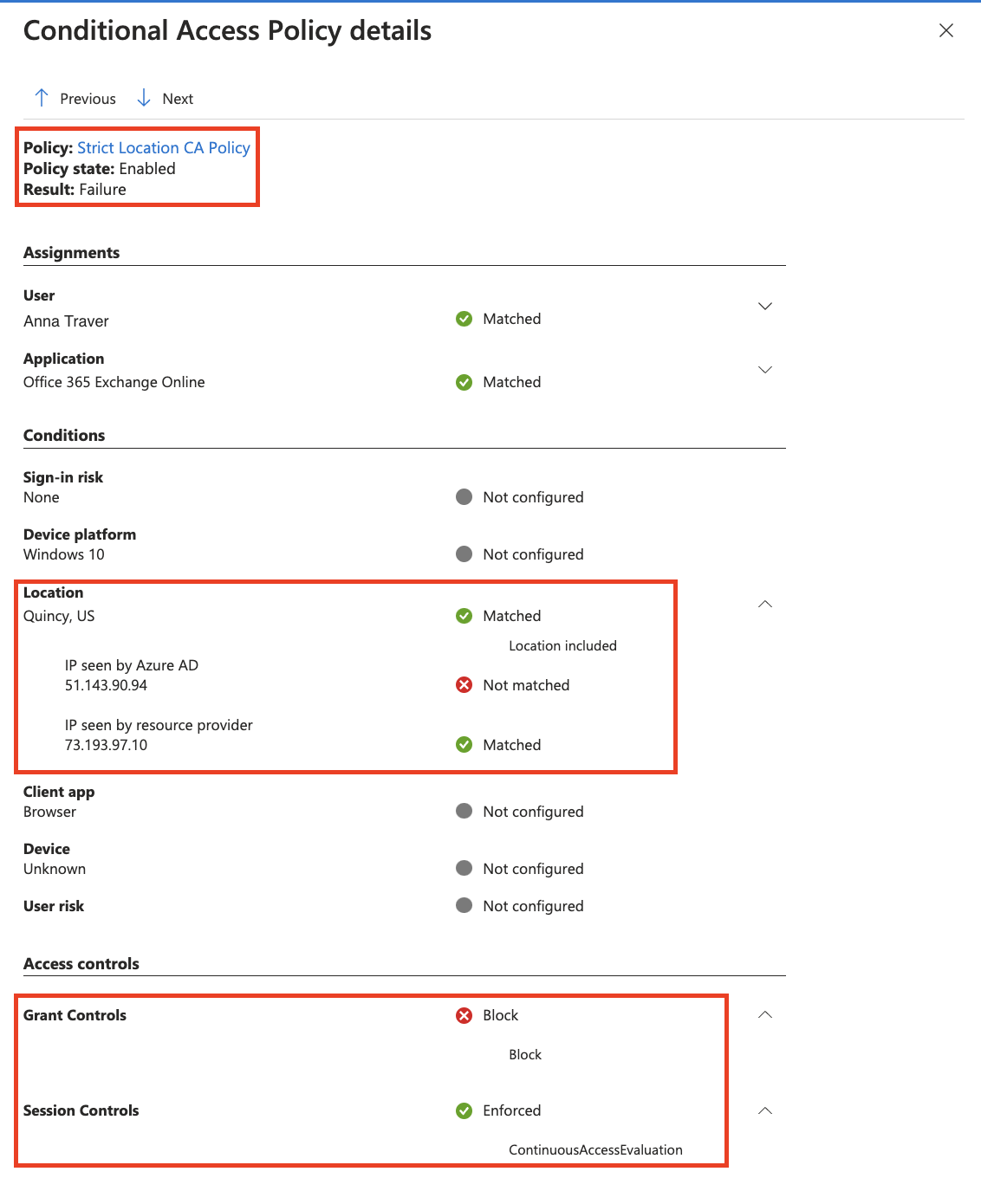The height and width of the screenshot is (1204, 981).
Task: Click the red Not matched icon for IP seen by Azure AD
Action: coord(464,685)
